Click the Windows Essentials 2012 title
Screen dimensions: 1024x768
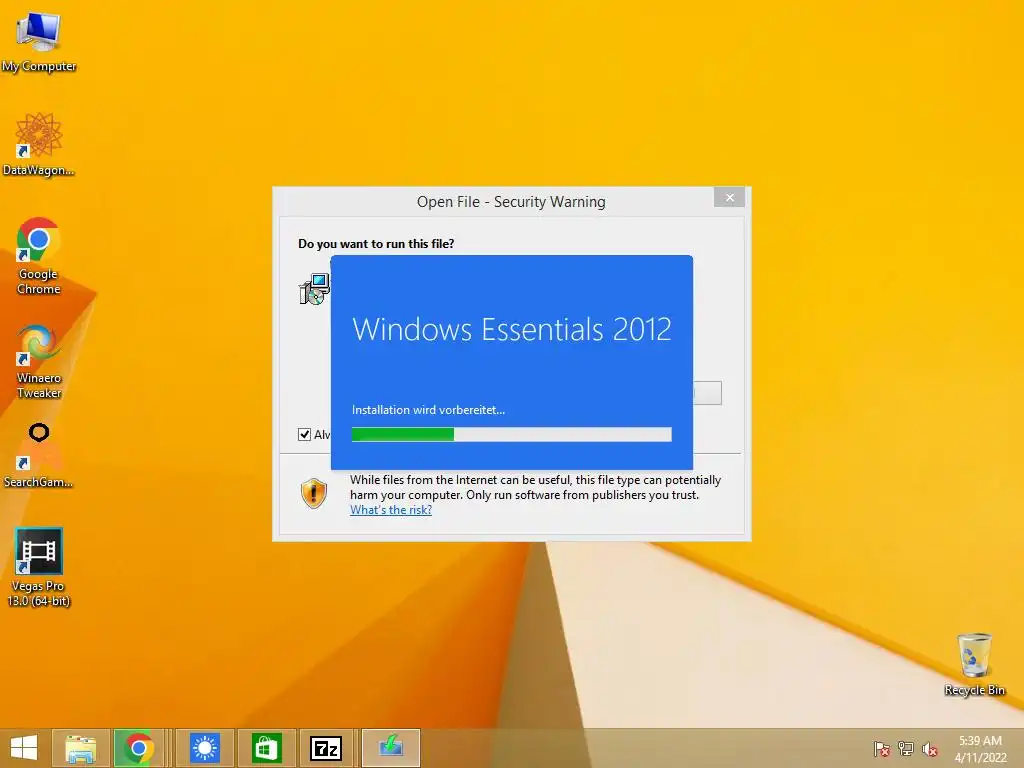pyautogui.click(x=511, y=329)
